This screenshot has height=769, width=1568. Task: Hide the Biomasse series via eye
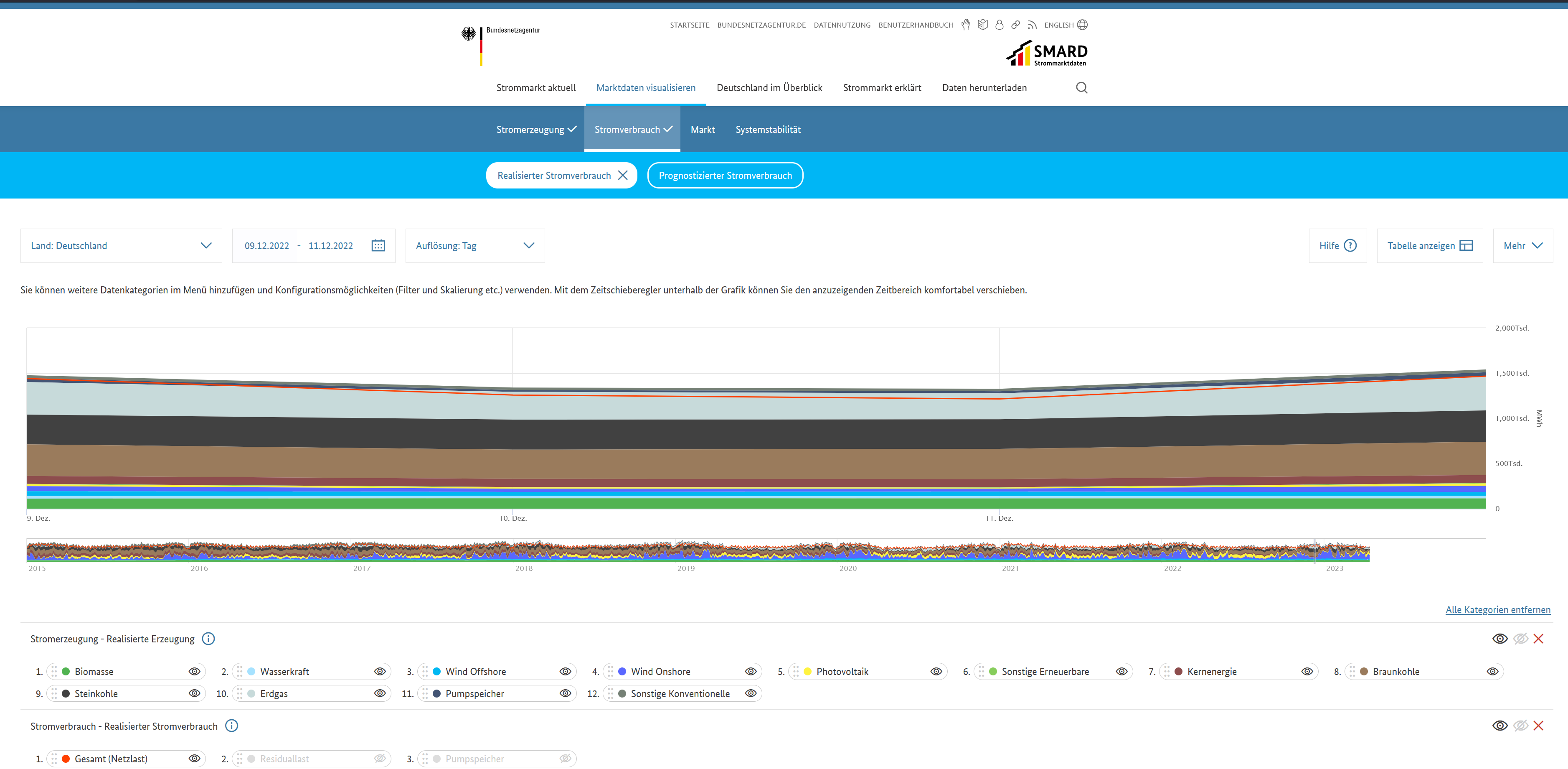point(194,672)
